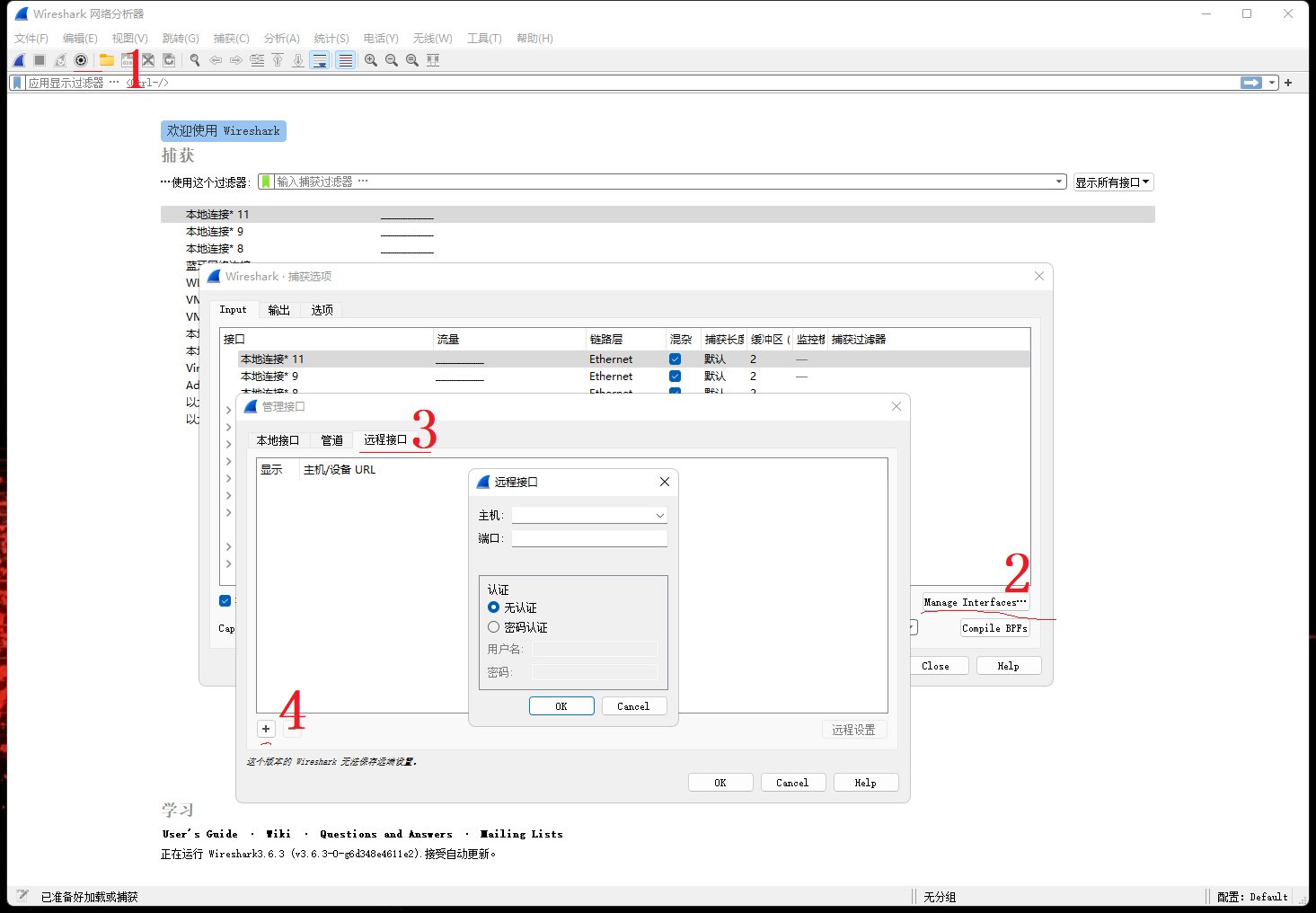Image resolution: width=1316 pixels, height=913 pixels.
Task: Click the status bar expert info icon
Action: pyautogui.click(x=22, y=896)
